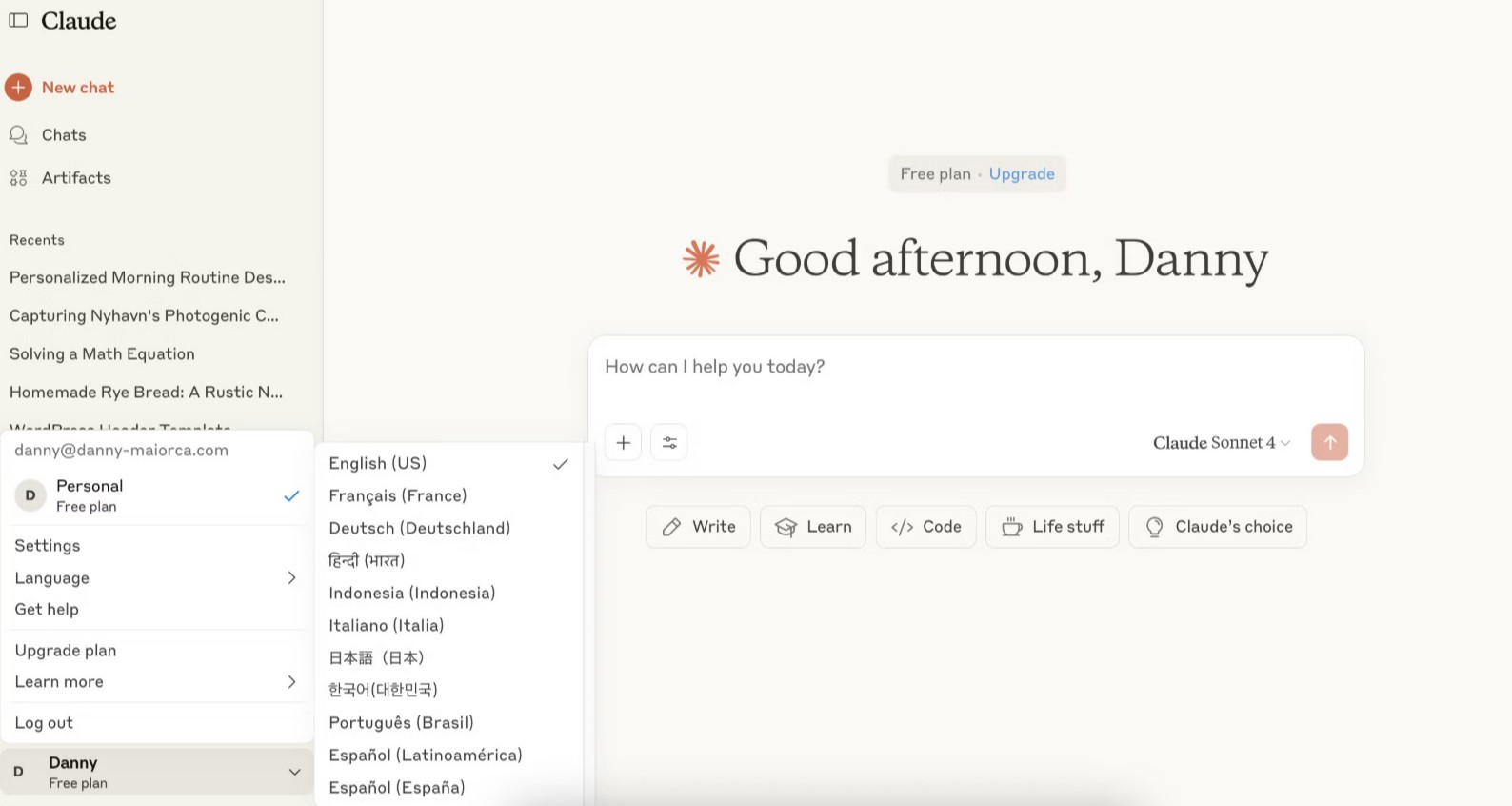
Task: Click the Upgrade link
Action: 1021,174
